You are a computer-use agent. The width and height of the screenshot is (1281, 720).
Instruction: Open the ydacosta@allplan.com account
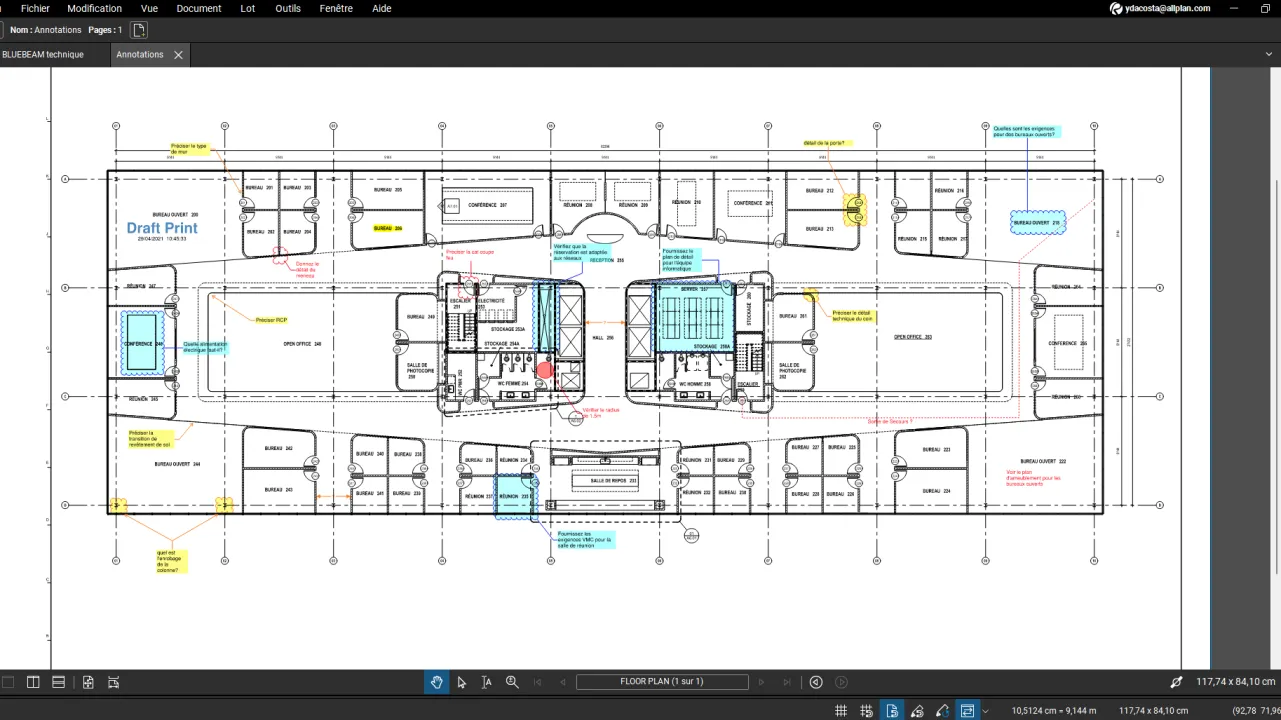click(x=1168, y=8)
